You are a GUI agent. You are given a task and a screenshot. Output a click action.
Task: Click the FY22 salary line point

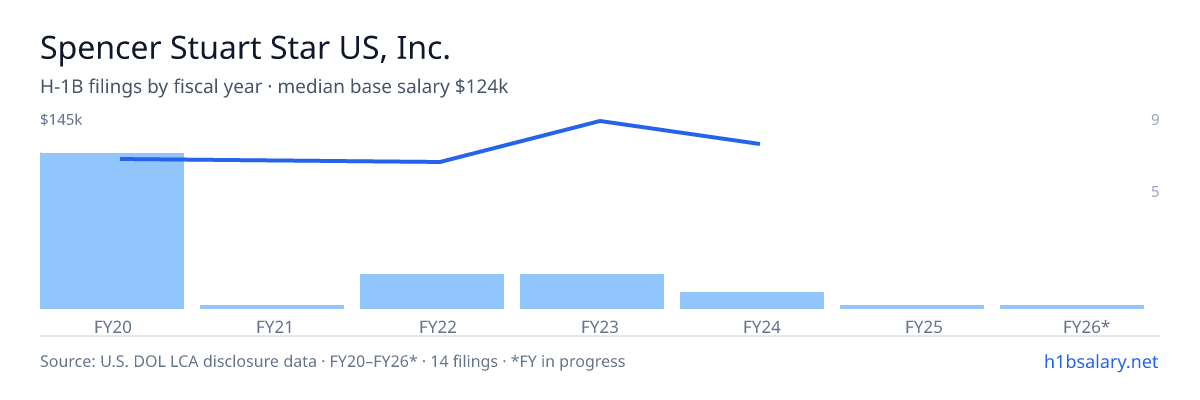pyautogui.click(x=440, y=162)
